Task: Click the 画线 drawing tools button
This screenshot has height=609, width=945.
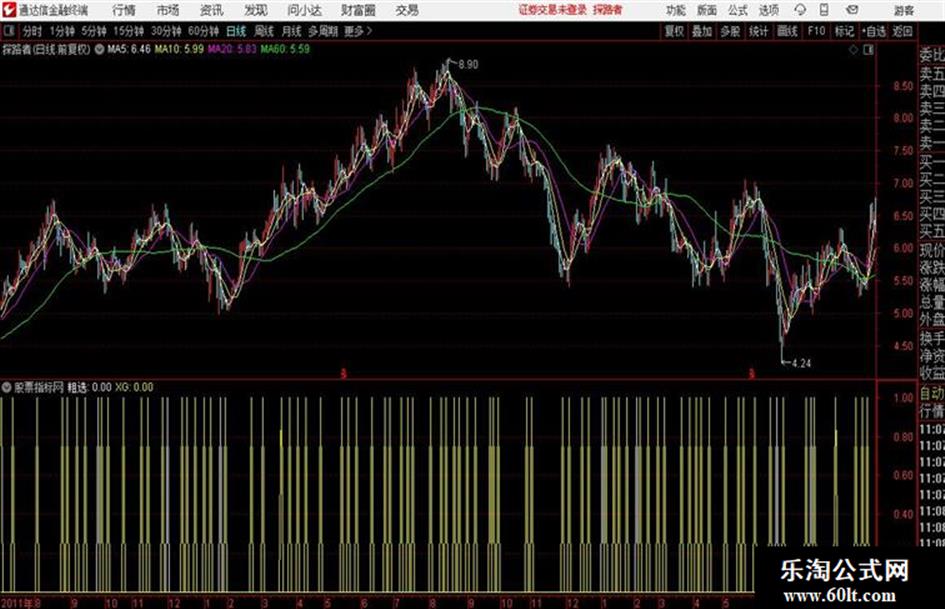Action: tap(787, 31)
